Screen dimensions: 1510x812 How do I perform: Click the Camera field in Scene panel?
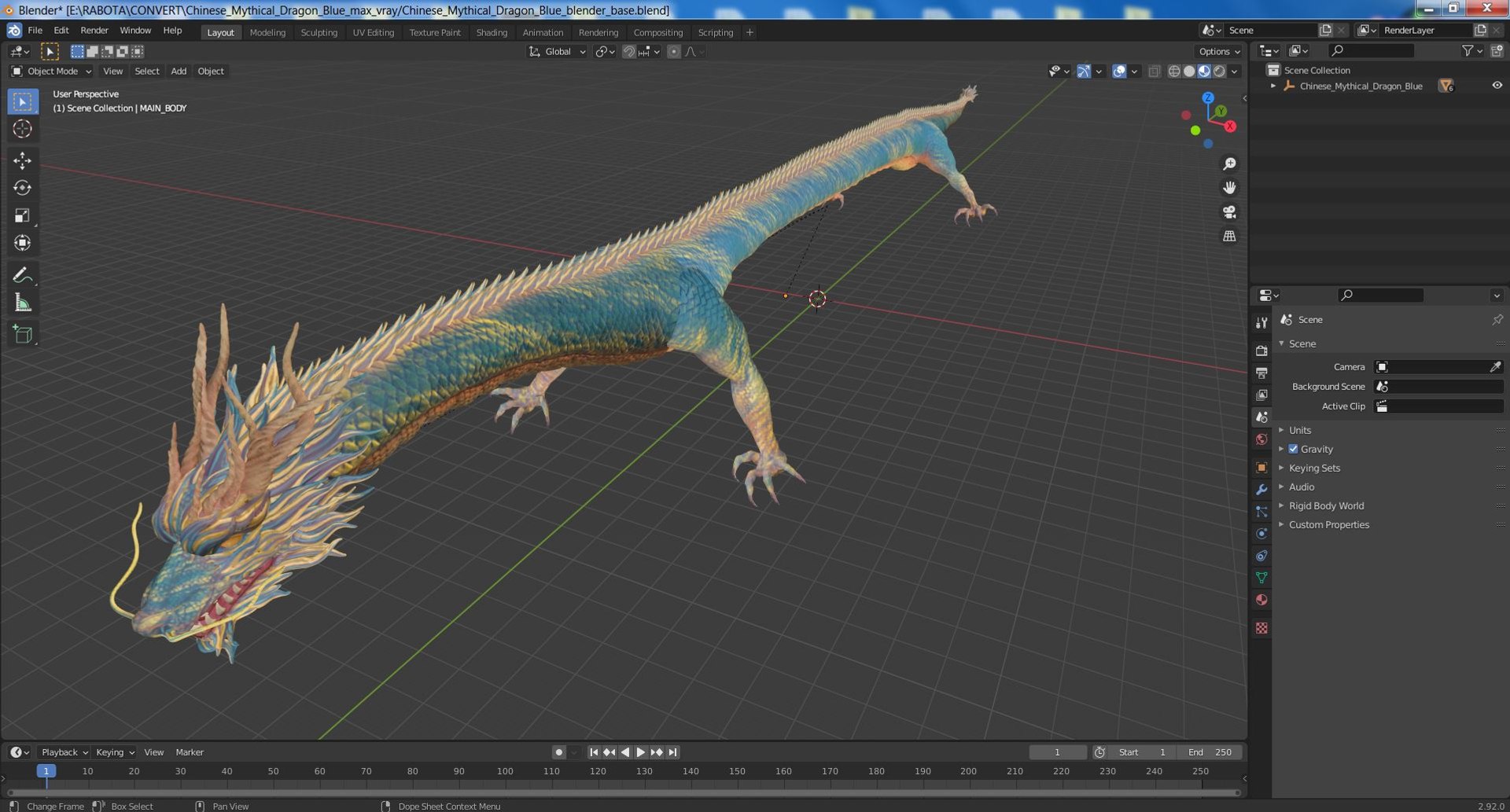tap(1438, 367)
